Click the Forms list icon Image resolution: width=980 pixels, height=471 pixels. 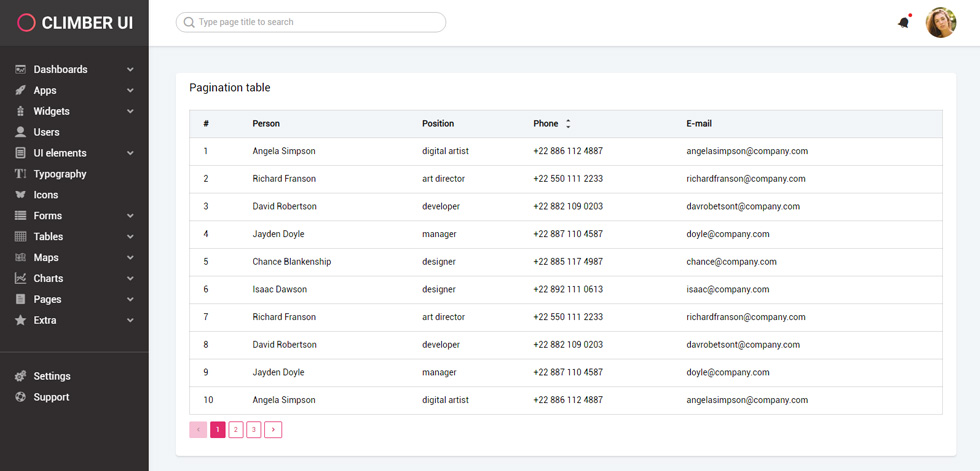[x=21, y=216]
